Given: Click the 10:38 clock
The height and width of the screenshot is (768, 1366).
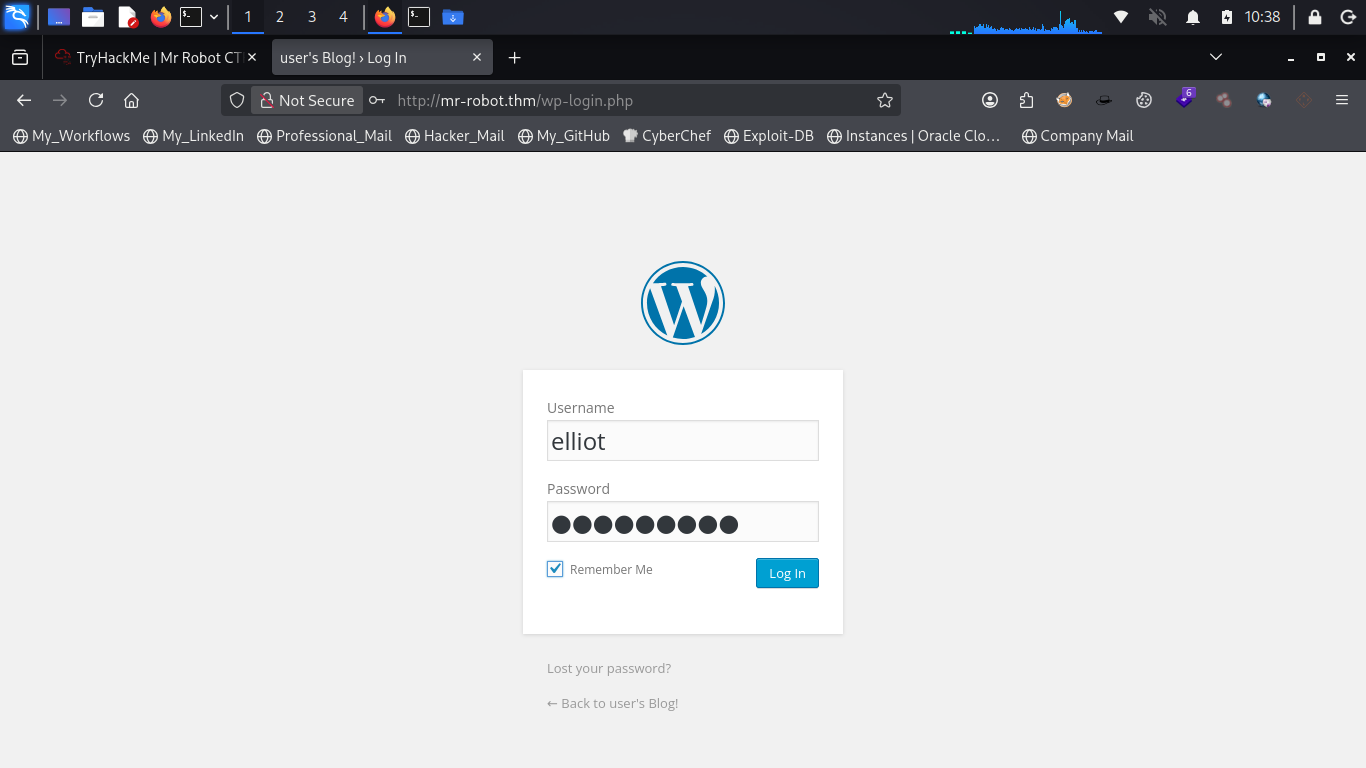Looking at the screenshot, I should pyautogui.click(x=1262, y=17).
